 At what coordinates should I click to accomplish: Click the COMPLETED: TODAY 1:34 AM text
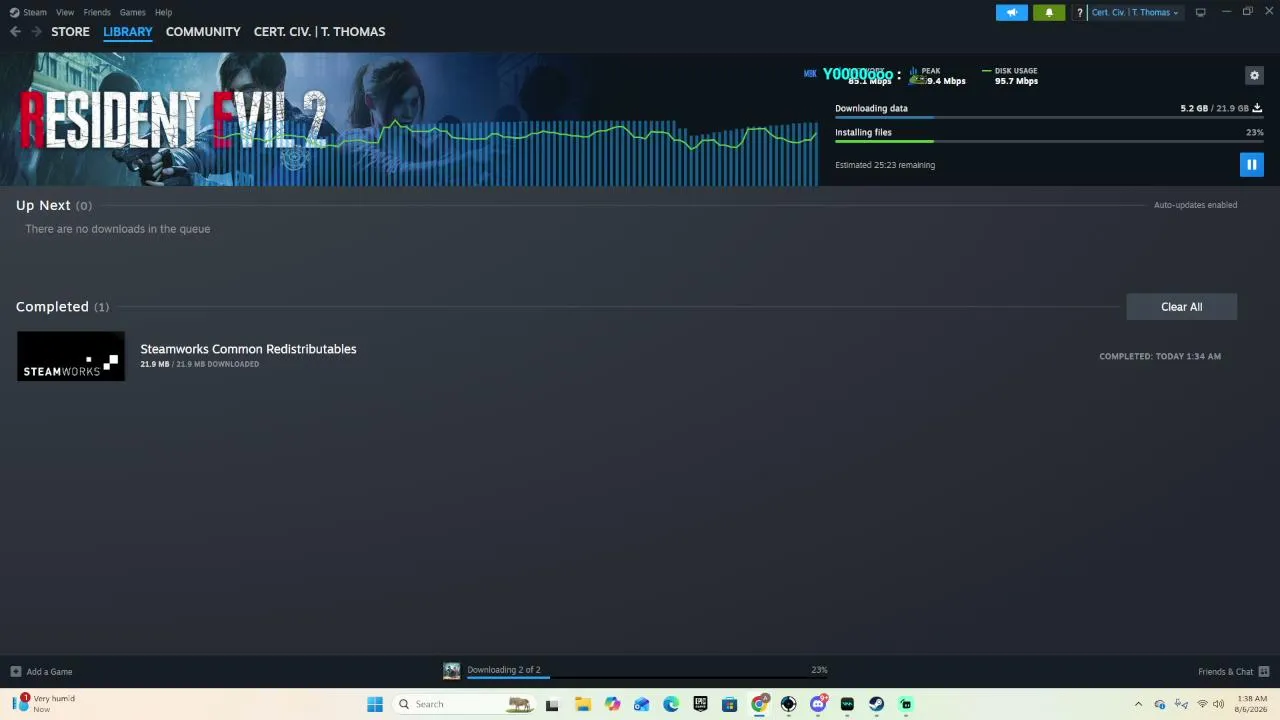pyautogui.click(x=1160, y=356)
